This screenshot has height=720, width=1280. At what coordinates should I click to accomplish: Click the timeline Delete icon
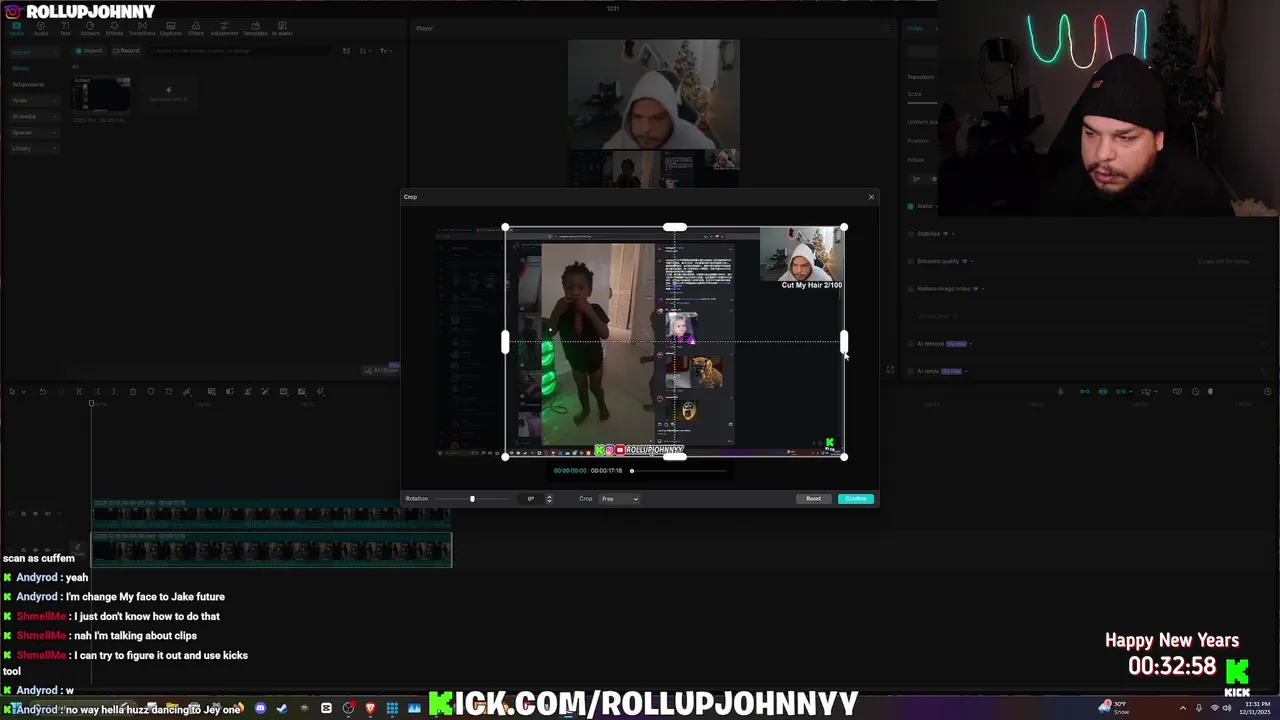133,392
